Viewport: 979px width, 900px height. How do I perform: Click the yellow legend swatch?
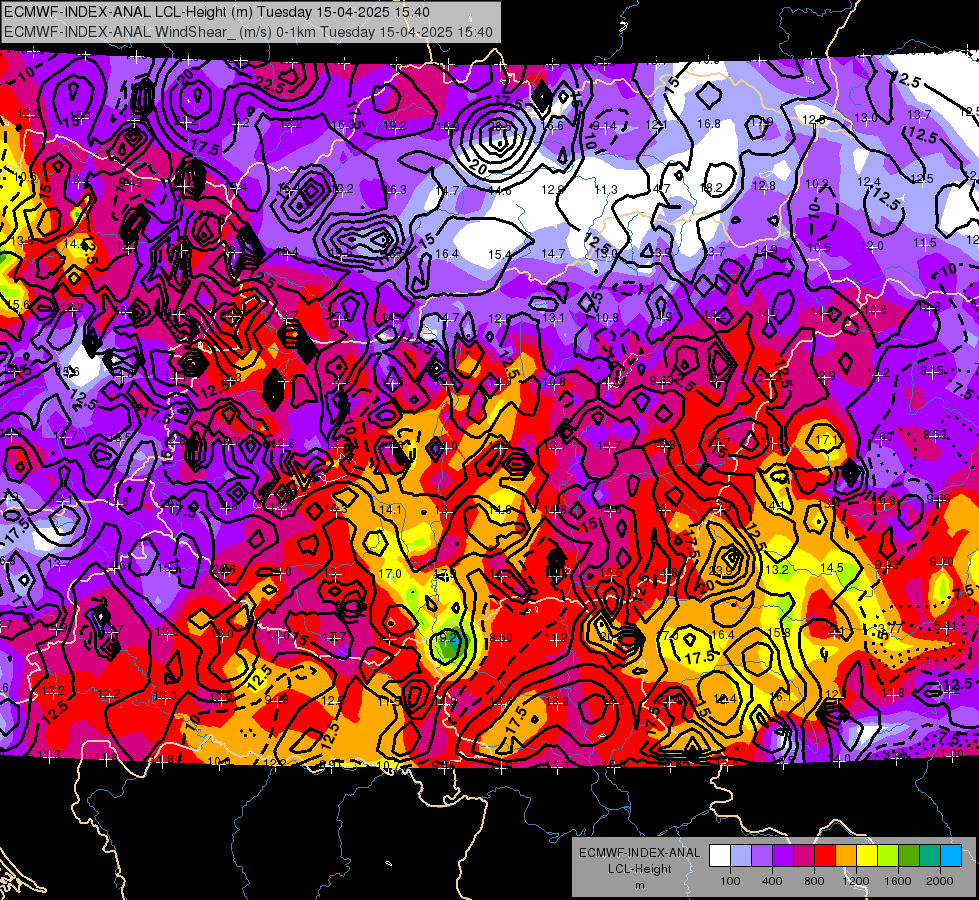(x=867, y=856)
